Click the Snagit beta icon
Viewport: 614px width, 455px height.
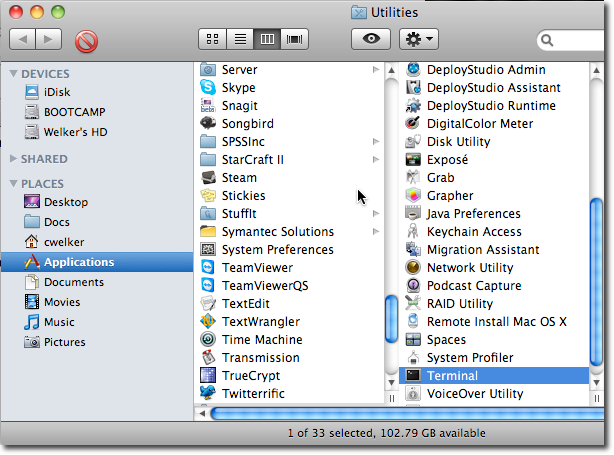pyautogui.click(x=208, y=105)
